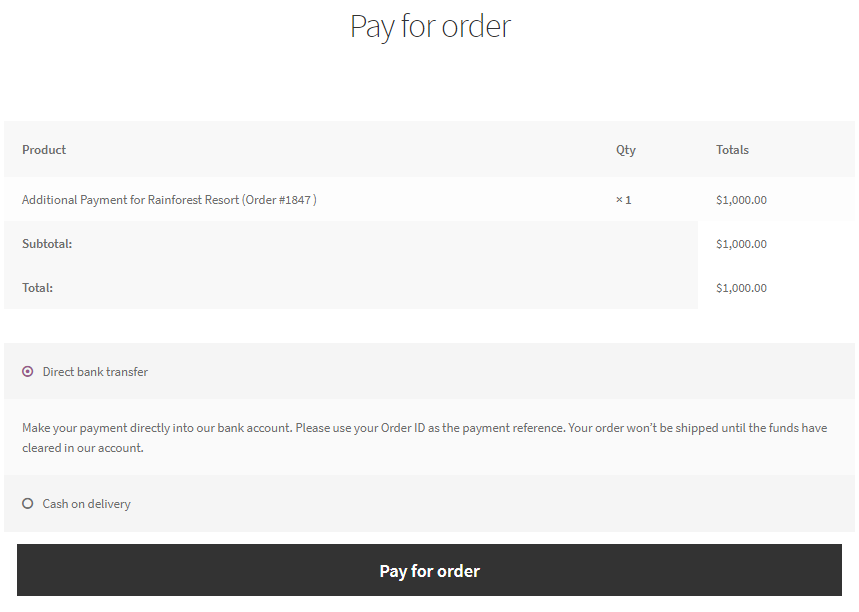The height and width of the screenshot is (612, 859).
Task: Click the ×1 quantity value
Action: pyautogui.click(x=623, y=200)
